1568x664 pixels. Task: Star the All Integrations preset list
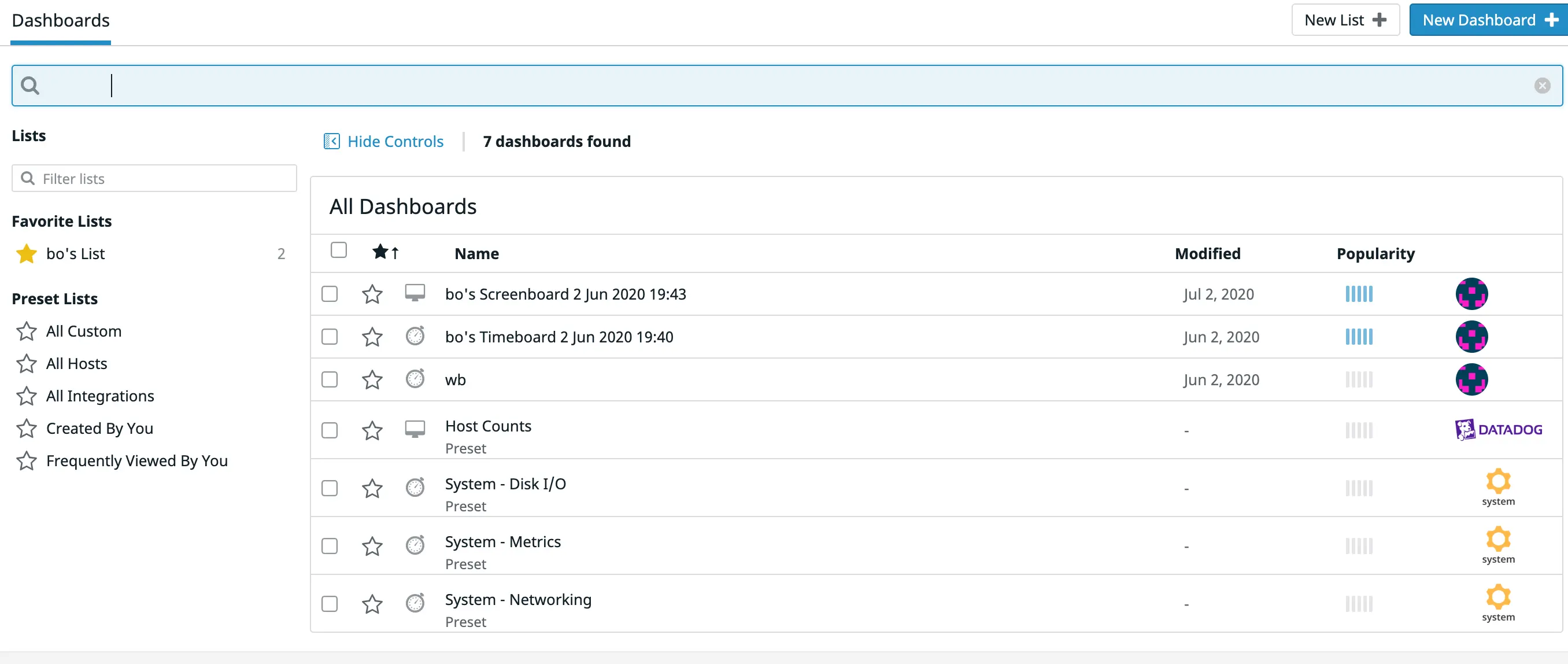coord(26,396)
